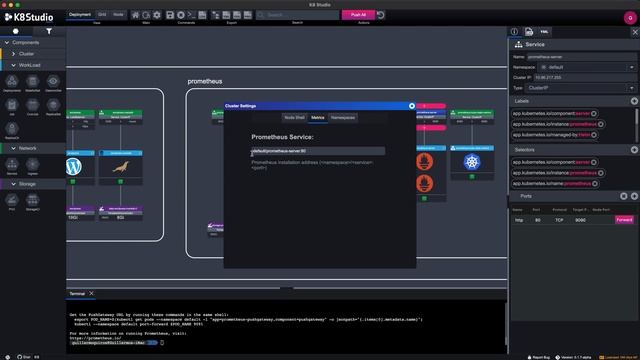
Task: Click the Kubernetes wheel pod icon
Action: click(472, 162)
